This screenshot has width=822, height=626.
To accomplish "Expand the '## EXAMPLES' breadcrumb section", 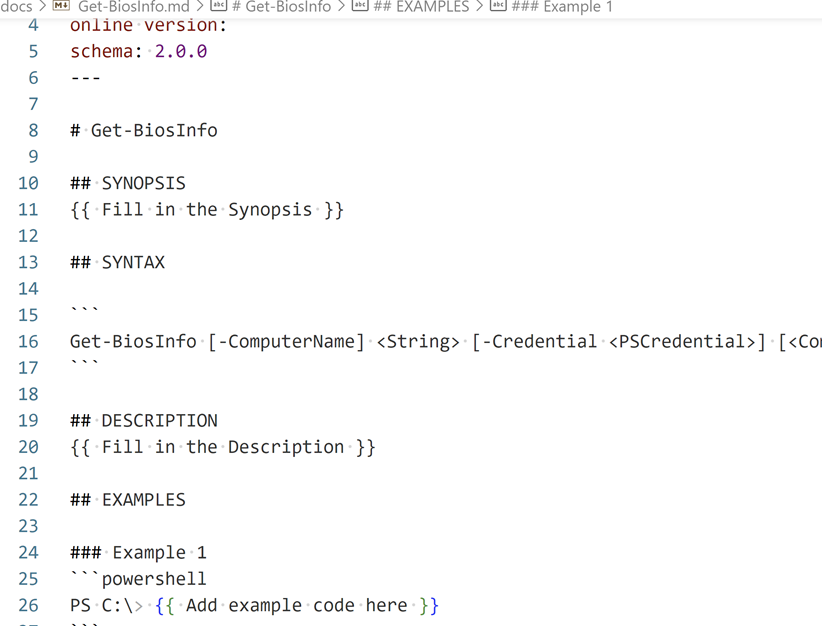I will [x=421, y=6].
